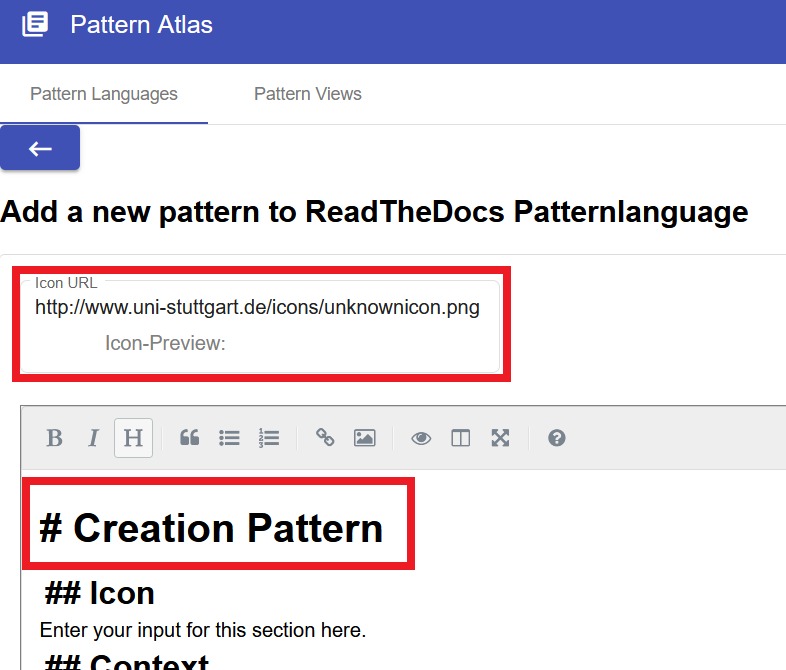786x670 pixels.
Task: Click the 'Icon-Preview:' label
Action: (165, 343)
